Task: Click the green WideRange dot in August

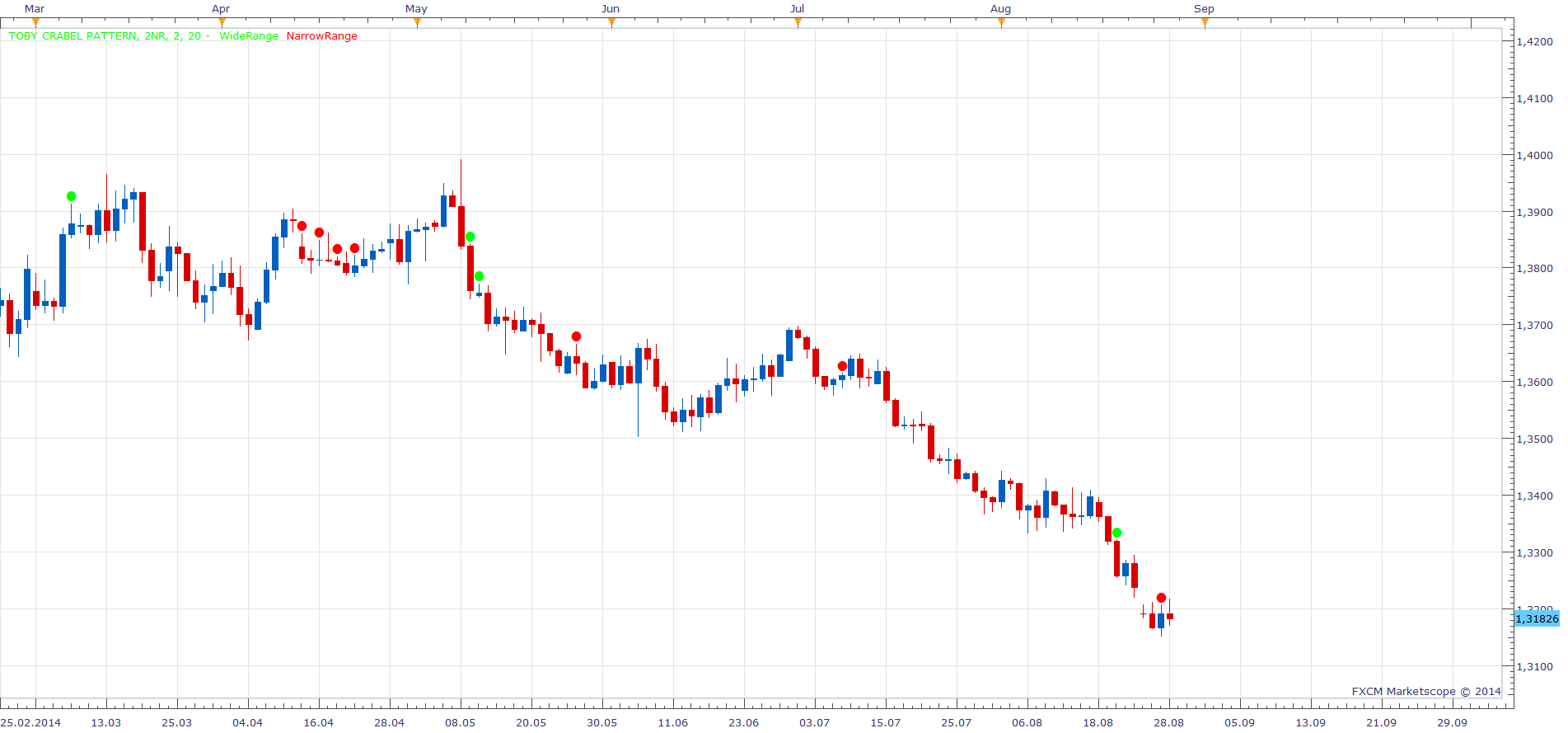Action: pos(1117,533)
